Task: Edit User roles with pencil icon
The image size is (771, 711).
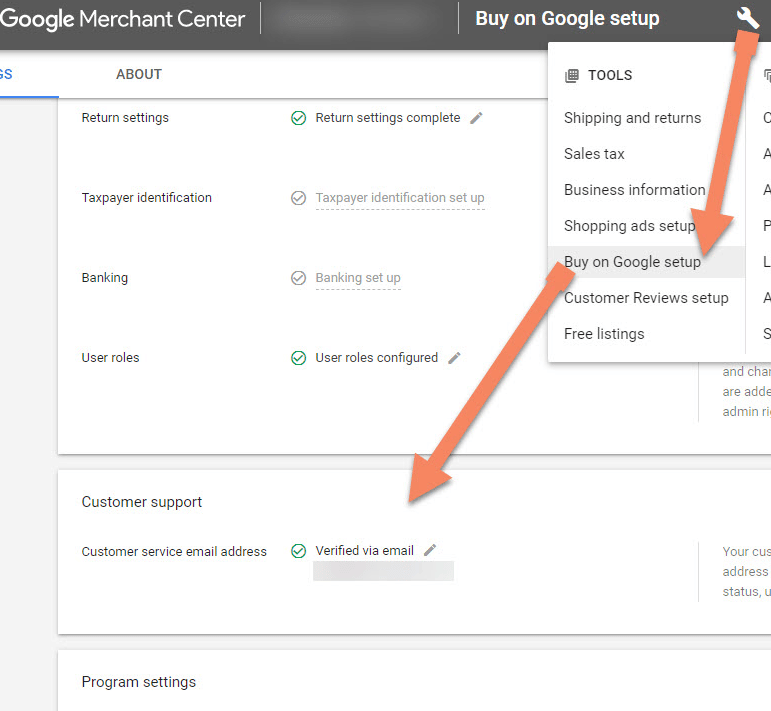Action: (454, 358)
